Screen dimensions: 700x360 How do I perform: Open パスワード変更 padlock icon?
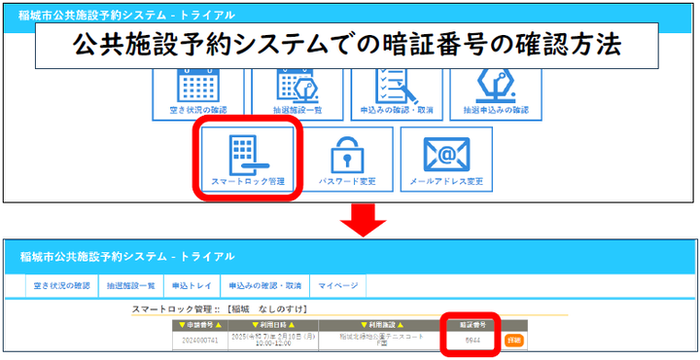point(347,159)
